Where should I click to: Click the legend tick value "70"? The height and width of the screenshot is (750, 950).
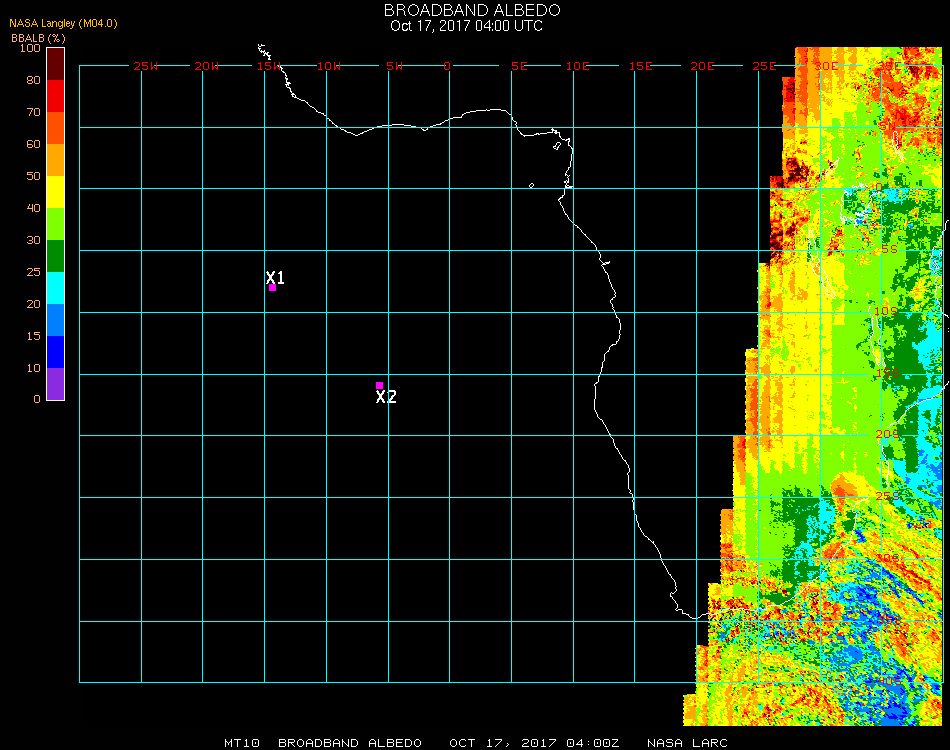coord(33,112)
